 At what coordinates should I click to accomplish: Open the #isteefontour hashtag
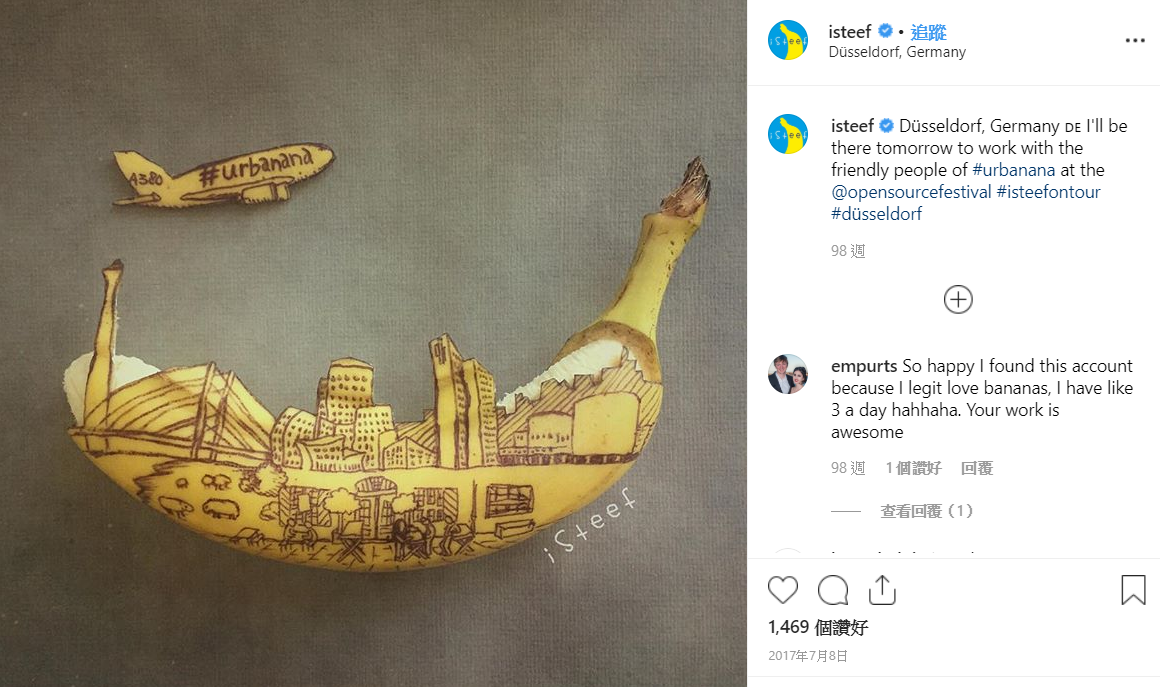(x=1048, y=192)
